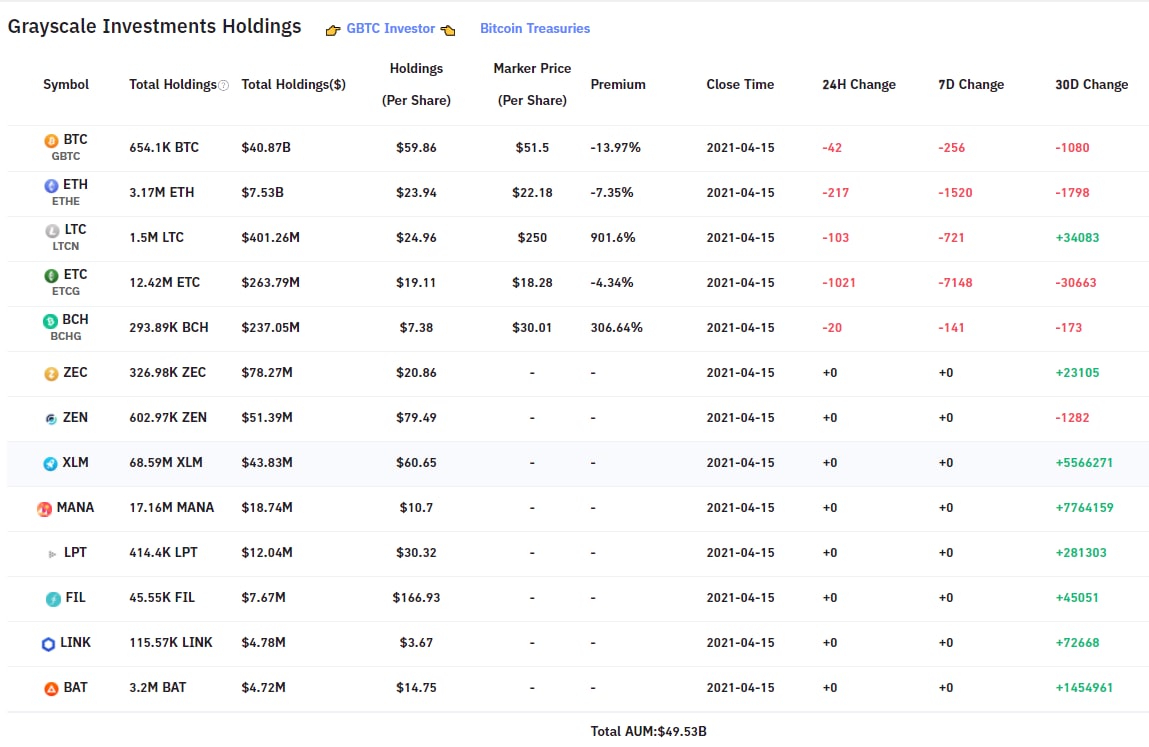Screen dimensions: 1149x747
Task: Click the Decentraland MANA icon
Action: tap(45, 509)
